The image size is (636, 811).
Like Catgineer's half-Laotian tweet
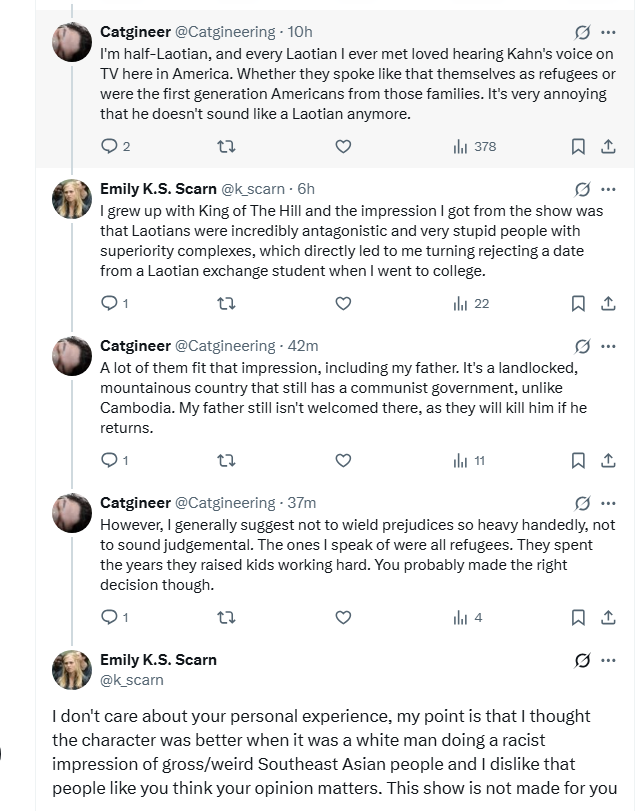tap(343, 147)
